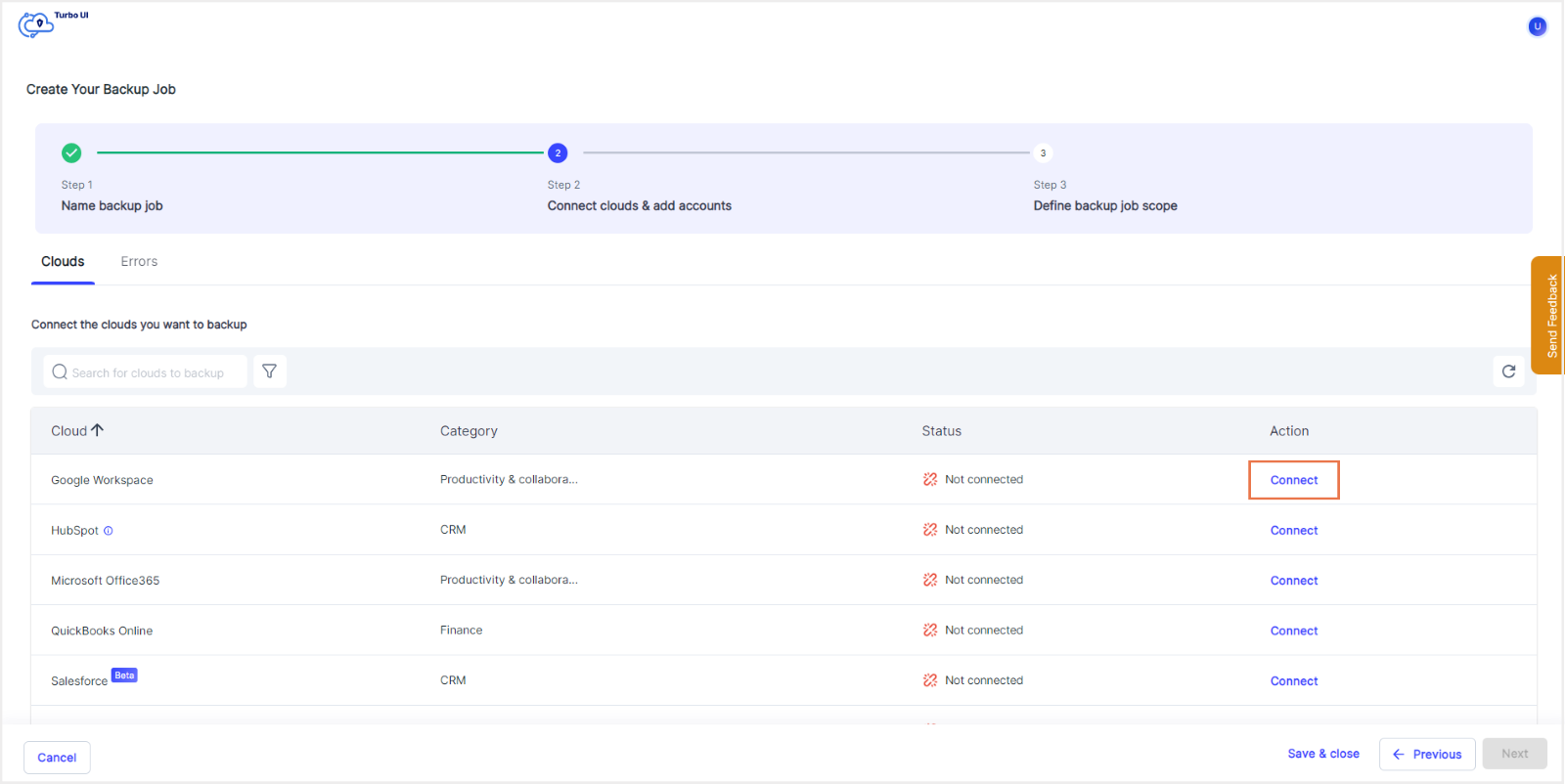Screen dimensions: 1565x784
Task: Click QuickBooks Online 'Not connected' text
Action: coord(984,631)
